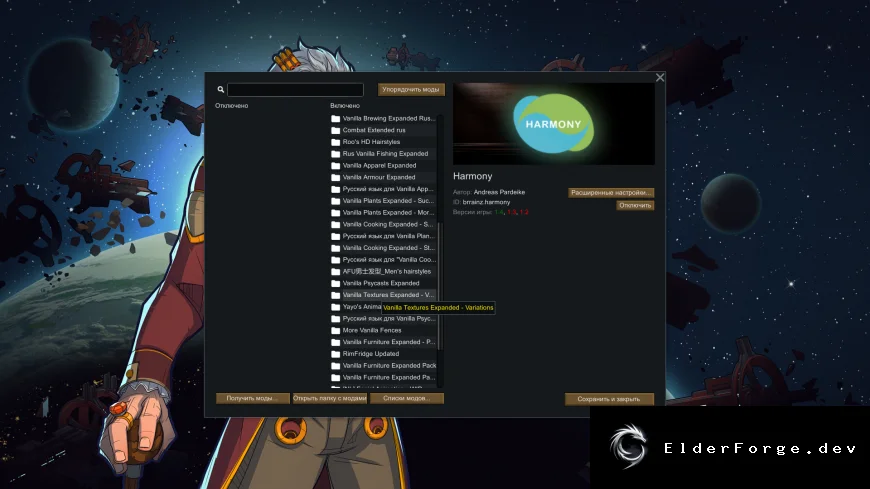Click folder icon of Vanilla Cooking Expanded - St...
The image size is (870, 489).
coord(336,248)
